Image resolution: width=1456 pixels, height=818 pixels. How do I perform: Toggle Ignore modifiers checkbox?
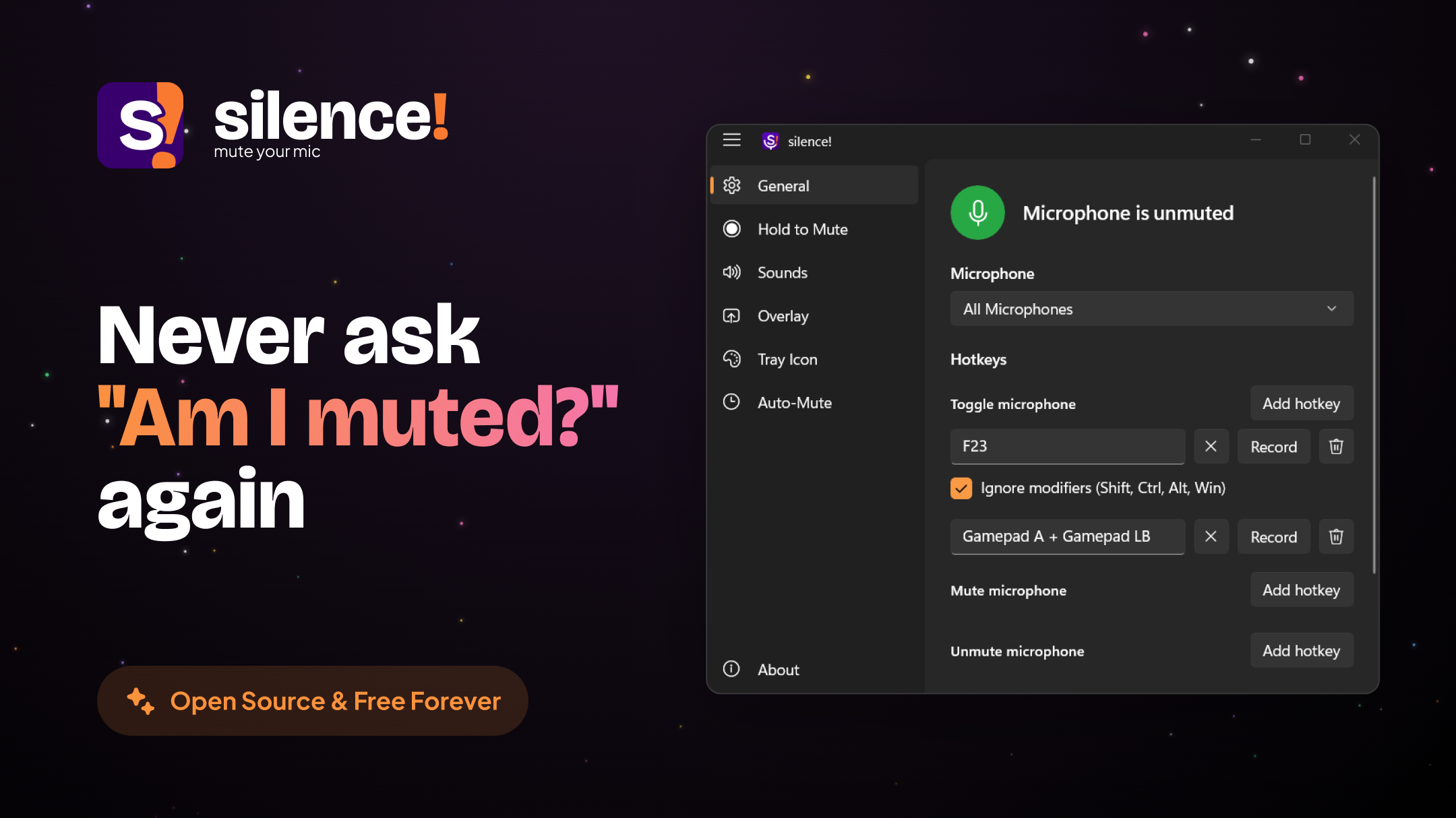(x=961, y=488)
